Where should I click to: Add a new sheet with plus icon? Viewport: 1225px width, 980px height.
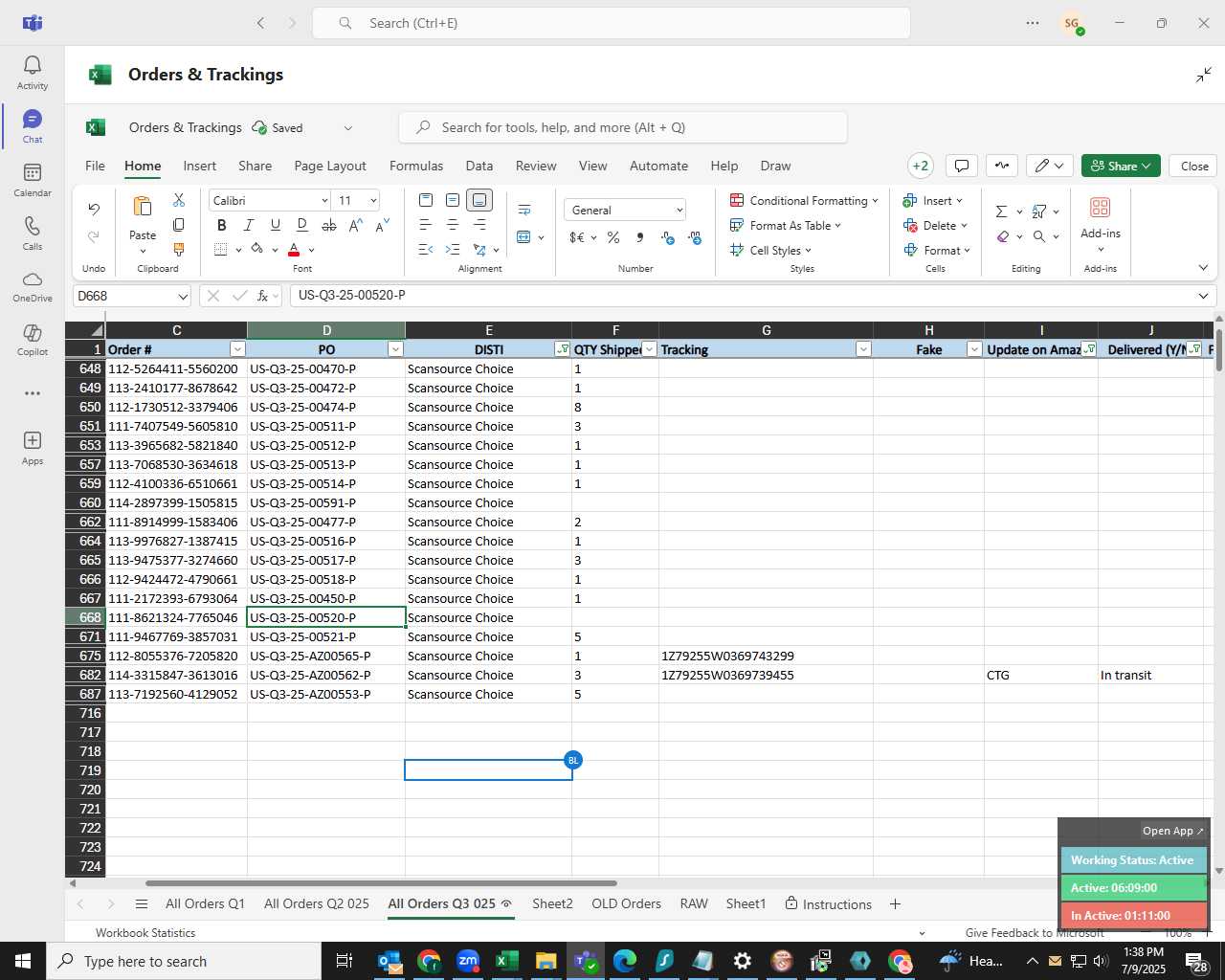[895, 903]
